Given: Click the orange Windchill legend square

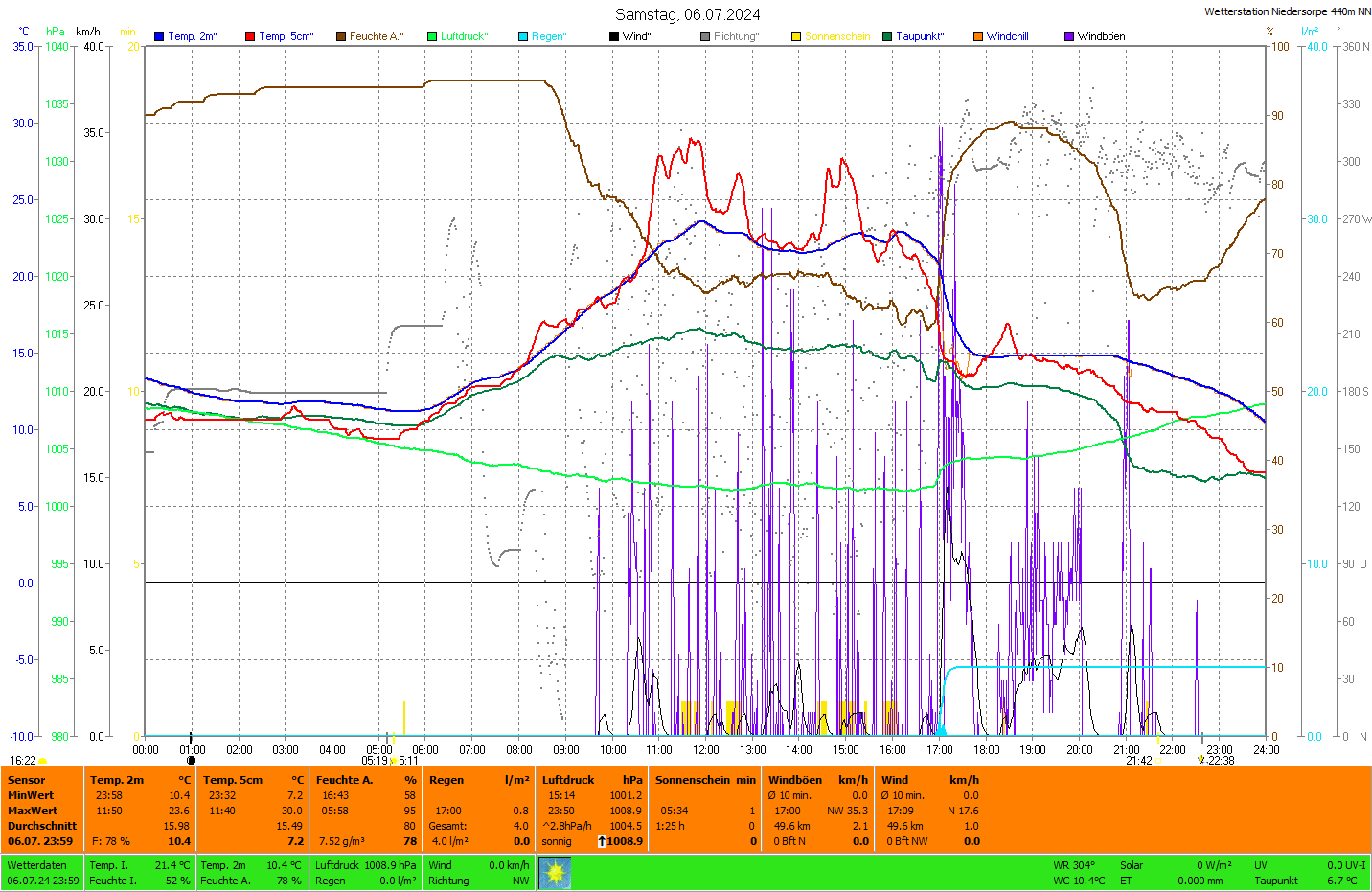Looking at the screenshot, I should (978, 36).
